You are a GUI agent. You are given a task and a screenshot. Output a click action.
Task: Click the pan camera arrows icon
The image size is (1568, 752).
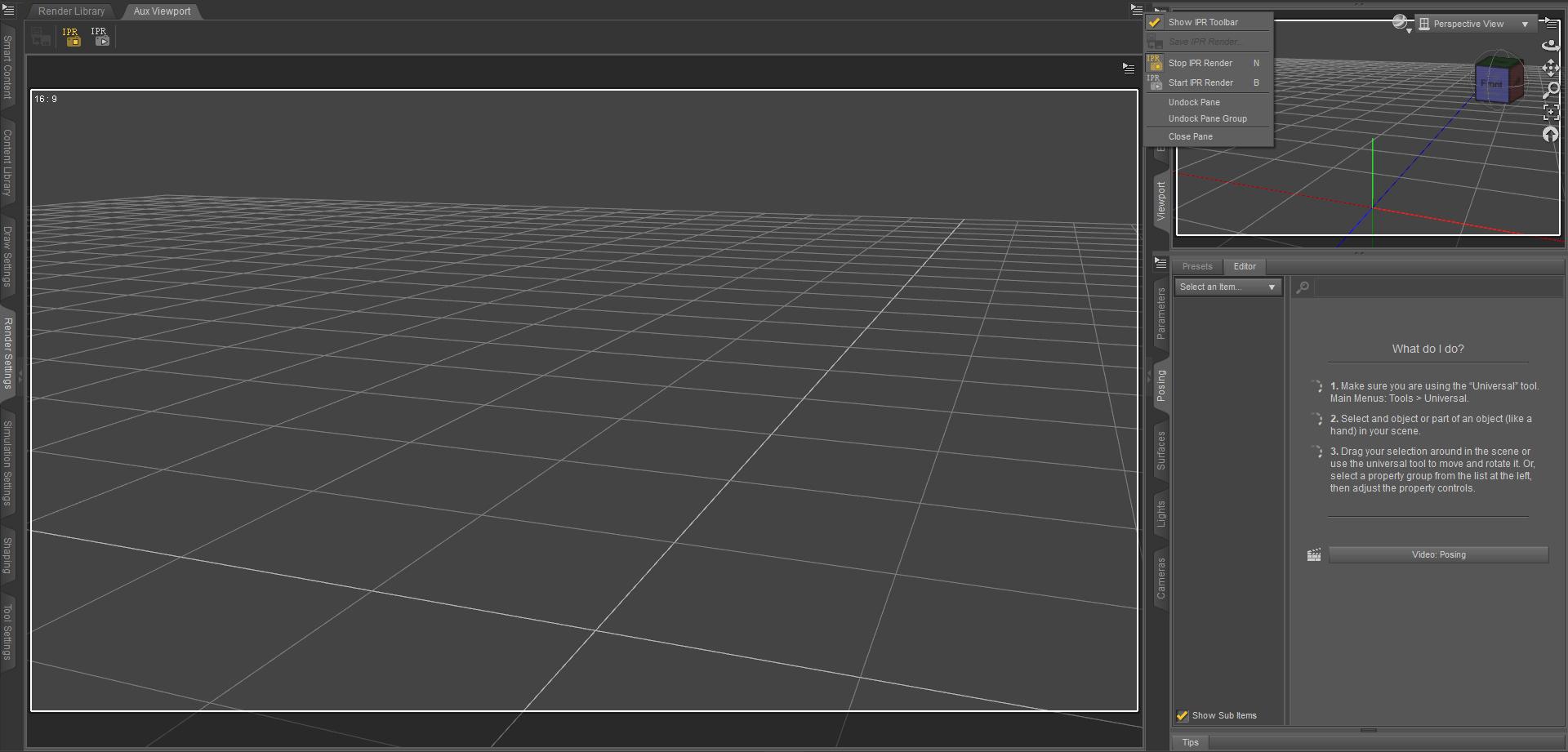pos(1550,68)
